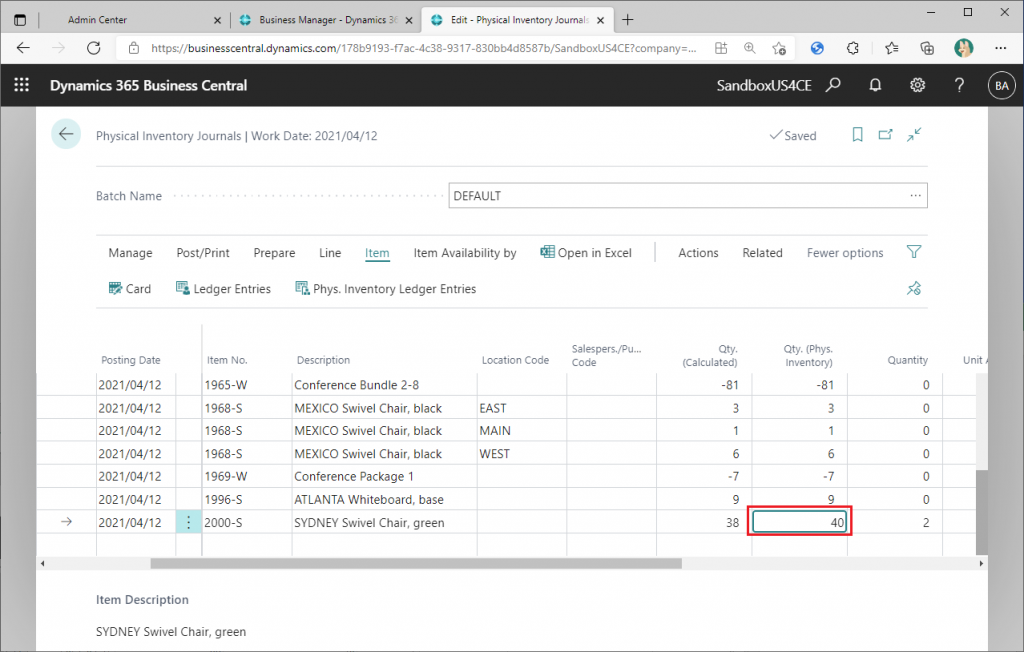Add this page to browser favorites
This screenshot has width=1024, height=652.
[778, 48]
